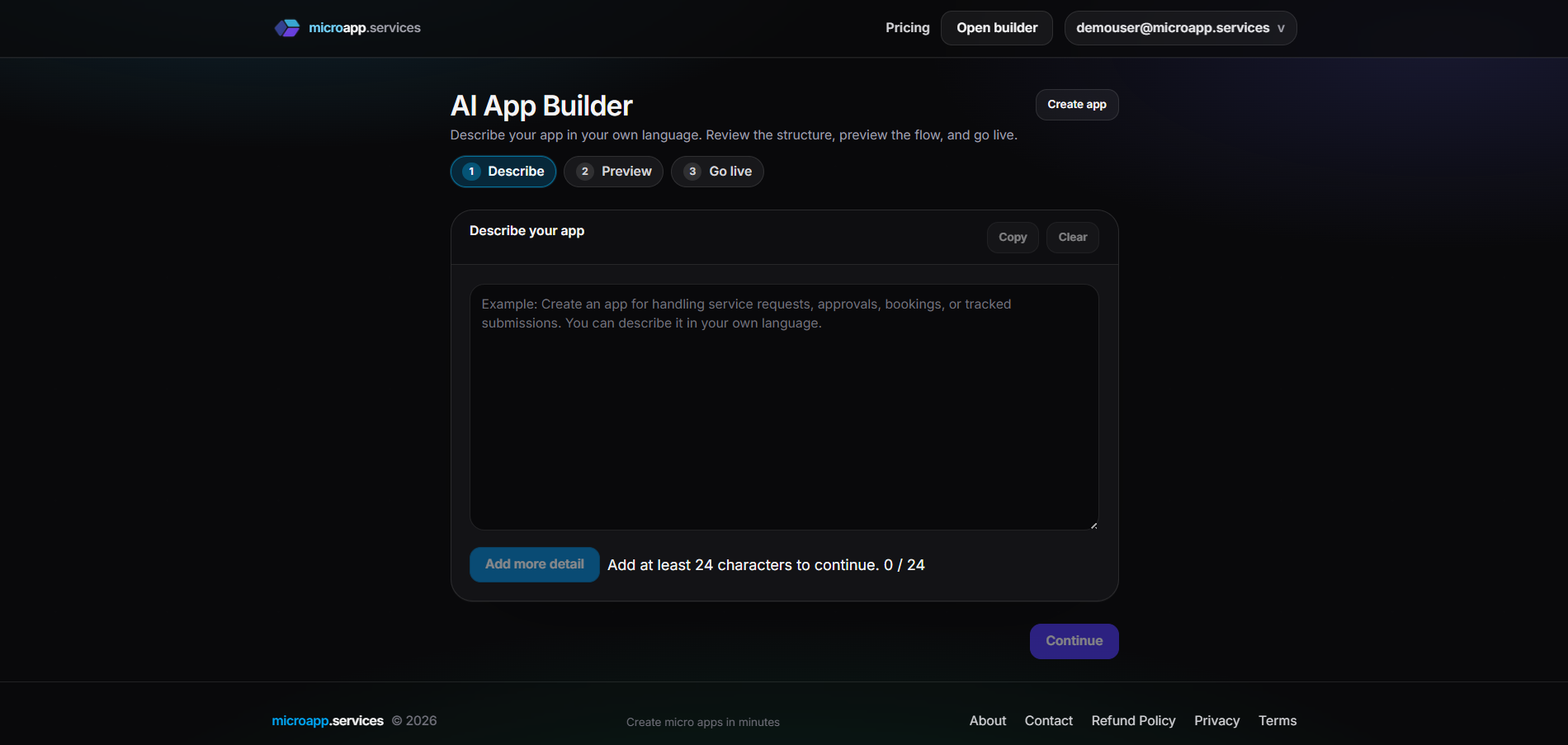This screenshot has width=1568, height=745.
Task: Open the Terms page
Action: coord(1277,720)
